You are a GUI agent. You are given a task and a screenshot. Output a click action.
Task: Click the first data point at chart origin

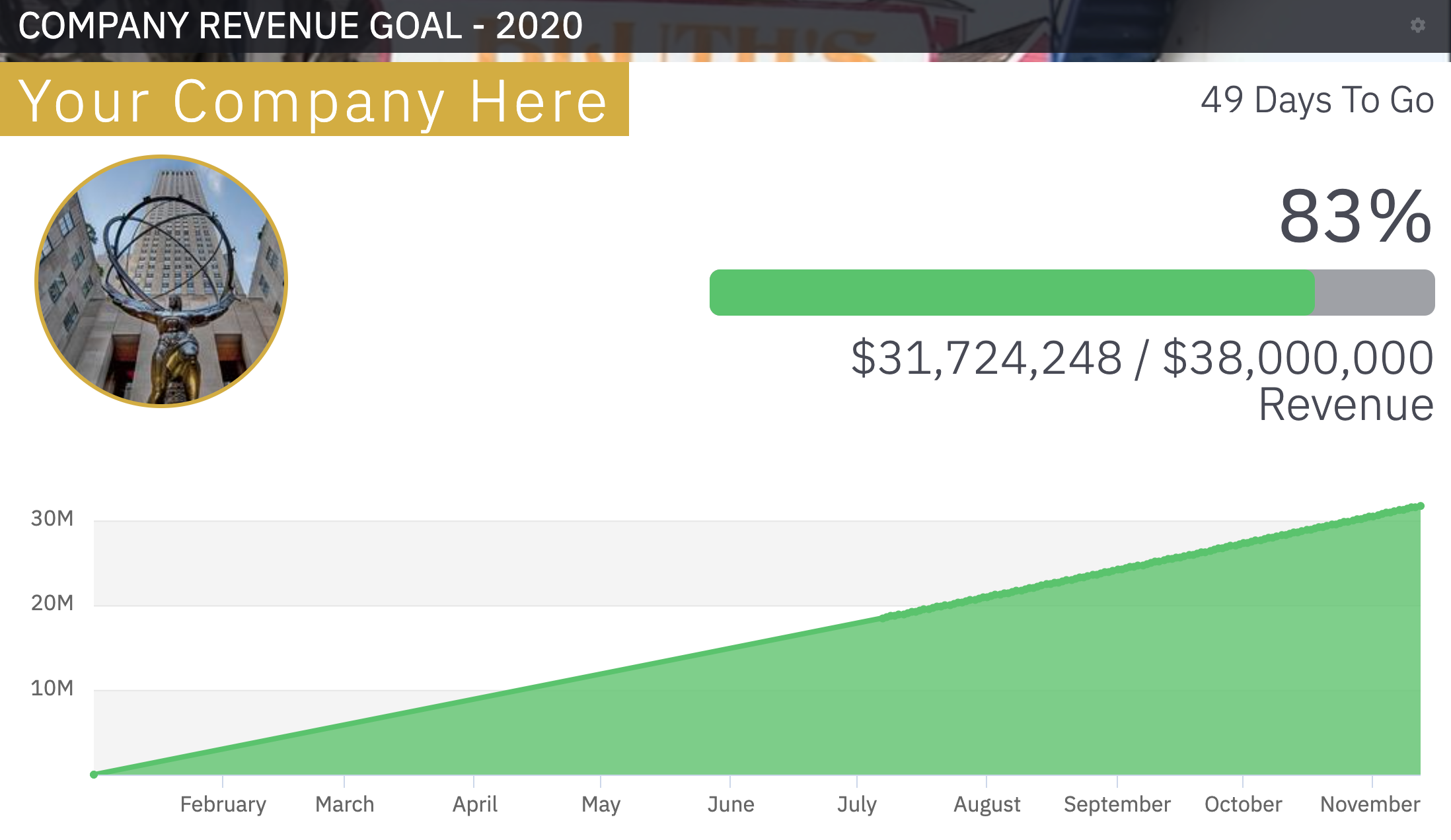click(x=94, y=774)
